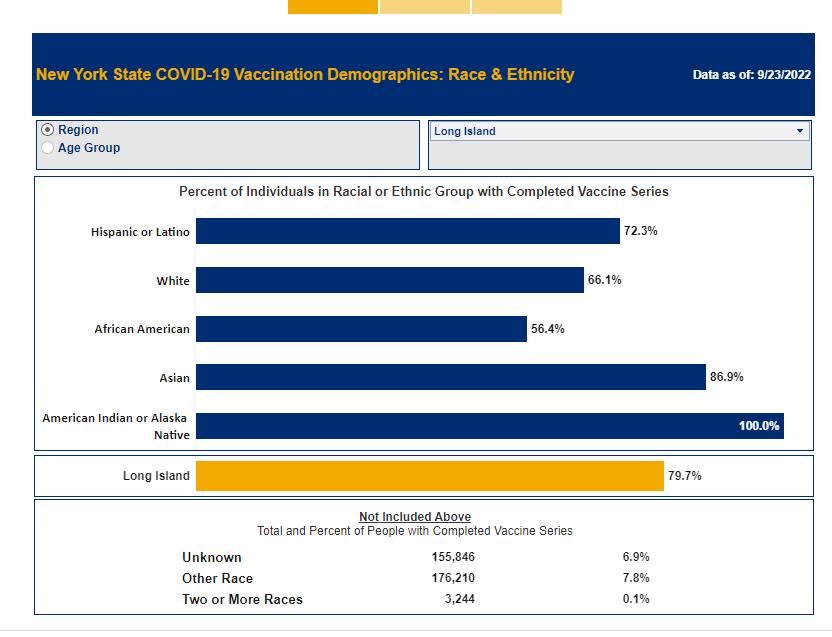This screenshot has height=637, width=832.
Task: Click the dashboard title Race & Ethnicity
Action: click(305, 74)
